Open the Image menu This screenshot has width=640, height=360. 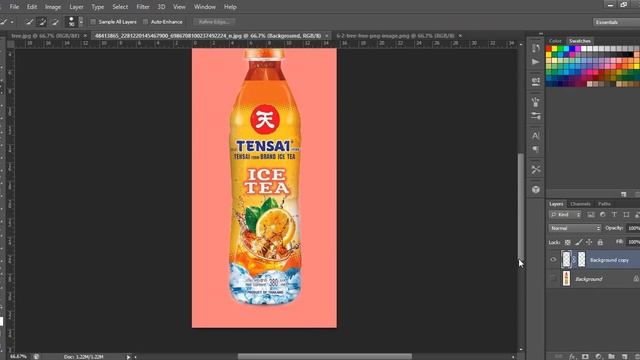[53, 7]
